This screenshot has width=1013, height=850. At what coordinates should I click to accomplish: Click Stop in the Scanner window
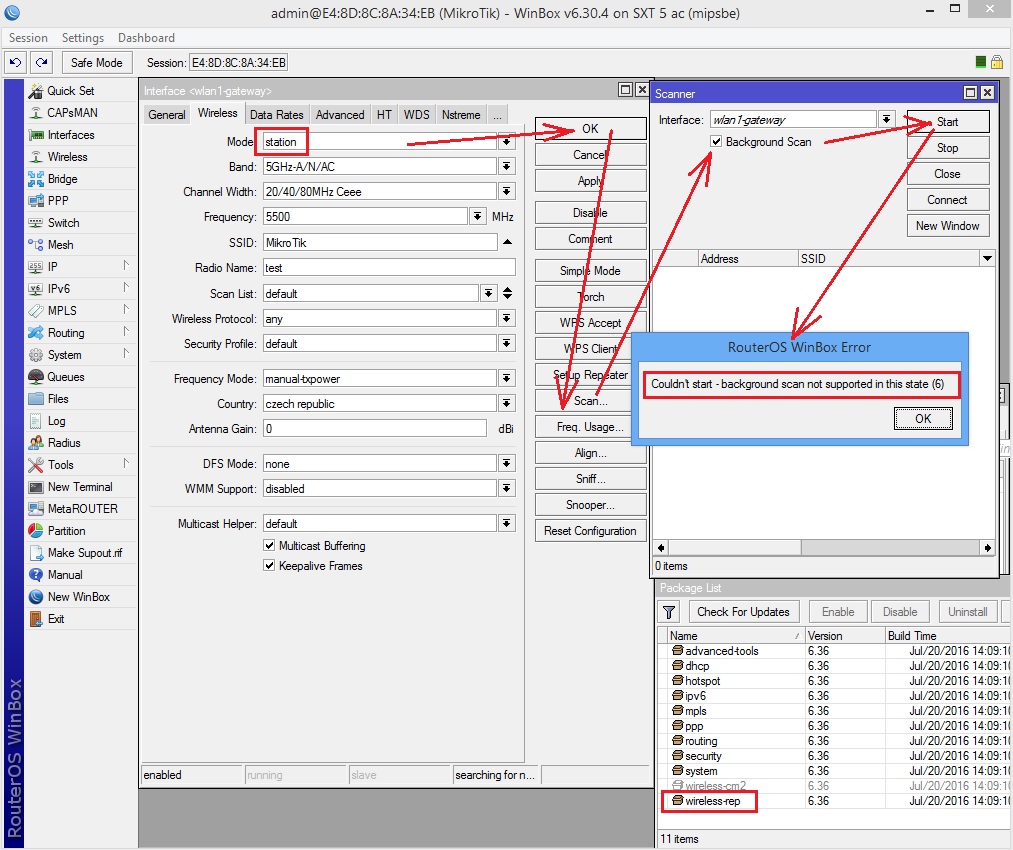pos(948,148)
